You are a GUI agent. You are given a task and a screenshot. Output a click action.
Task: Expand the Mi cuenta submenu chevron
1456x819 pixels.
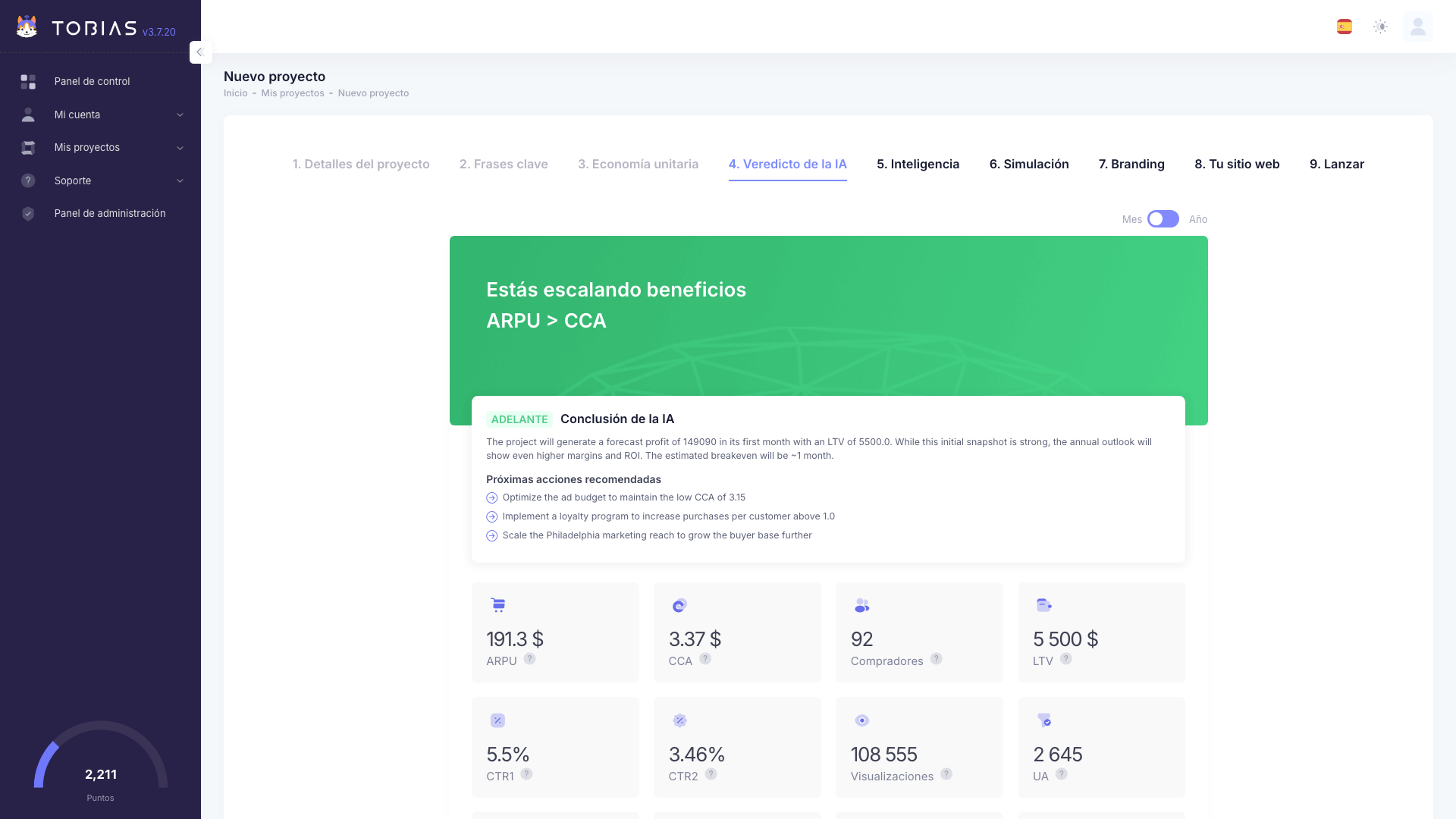tap(180, 115)
